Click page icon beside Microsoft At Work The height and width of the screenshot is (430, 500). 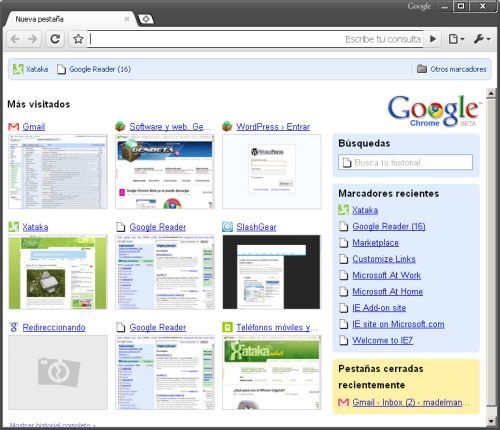click(x=343, y=275)
